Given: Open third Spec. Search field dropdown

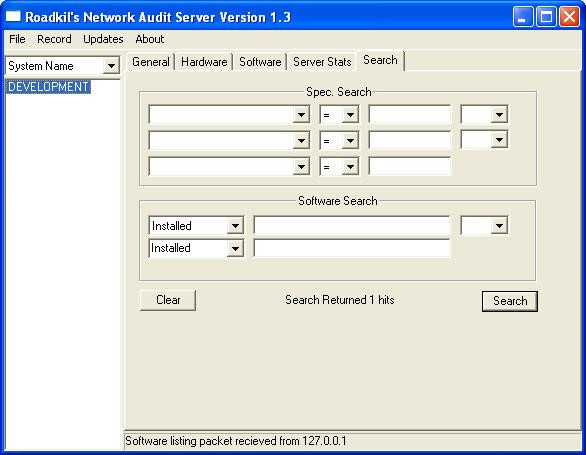Looking at the screenshot, I should [x=301, y=166].
